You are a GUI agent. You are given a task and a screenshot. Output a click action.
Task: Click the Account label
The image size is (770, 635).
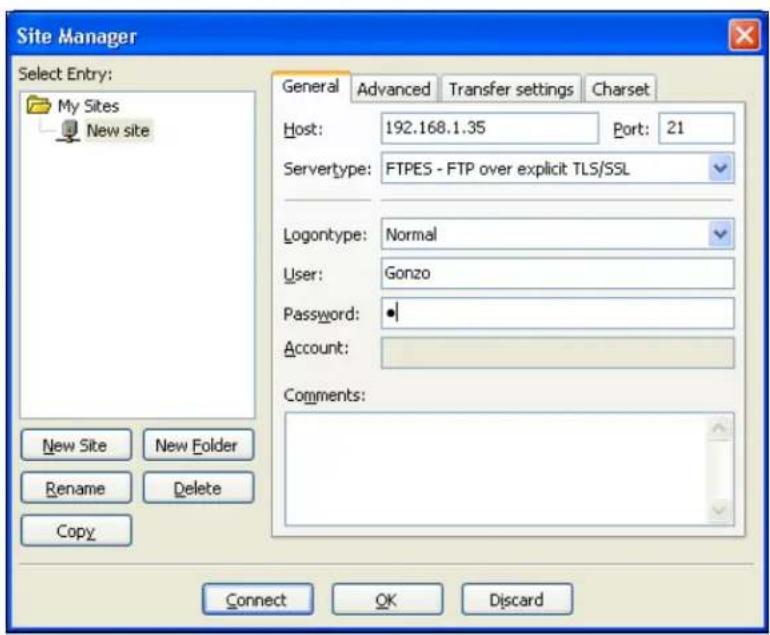pos(316,348)
